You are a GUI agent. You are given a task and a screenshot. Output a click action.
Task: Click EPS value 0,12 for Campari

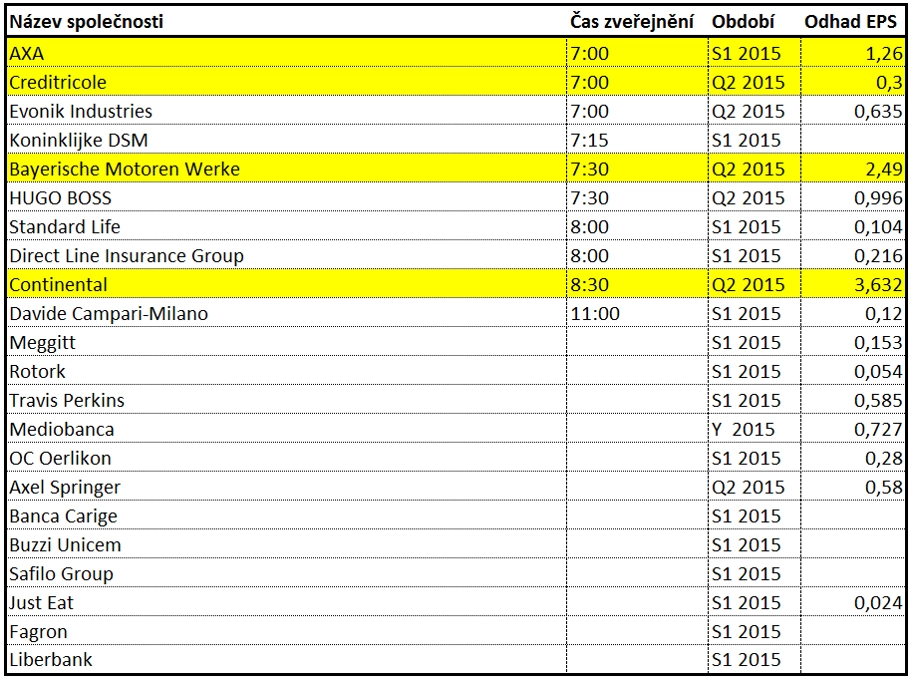point(884,314)
